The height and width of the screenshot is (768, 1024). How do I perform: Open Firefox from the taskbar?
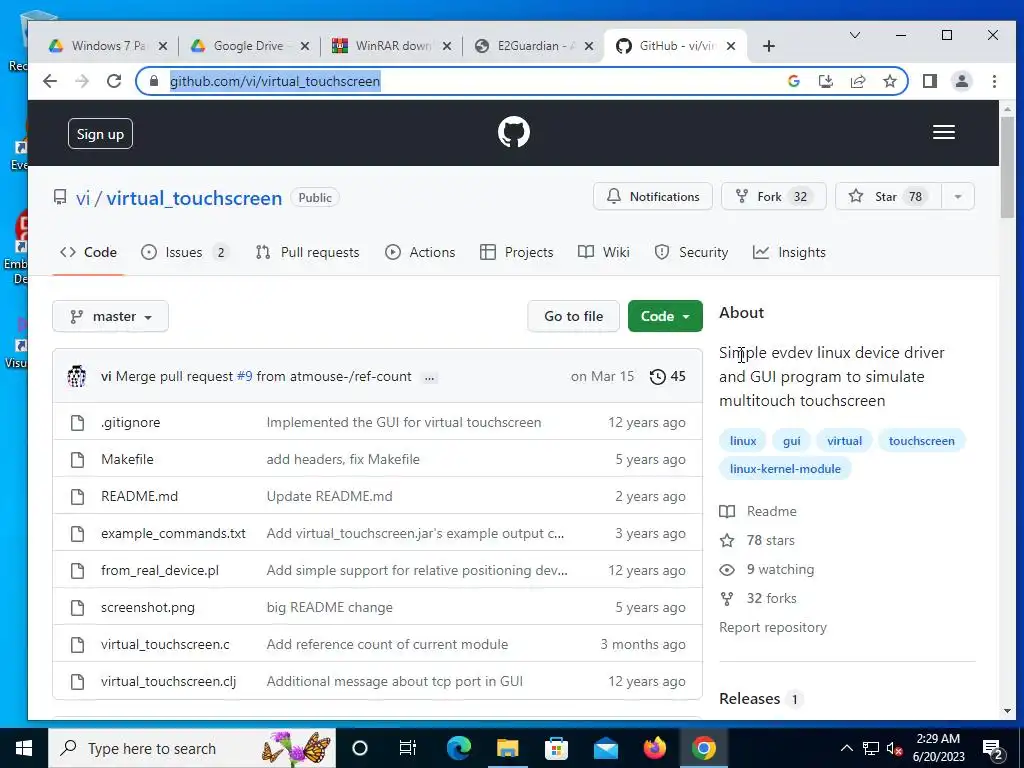pos(654,748)
